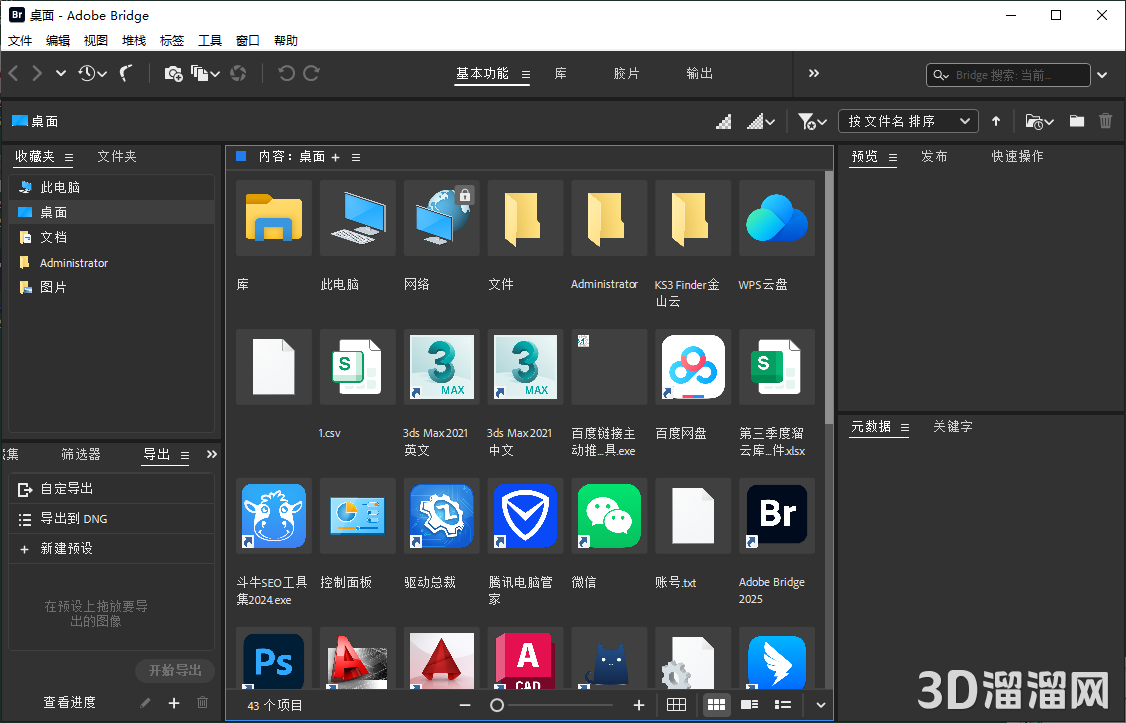Image resolution: width=1126 pixels, height=723 pixels.
Task: Create a new folder
Action: [1076, 121]
